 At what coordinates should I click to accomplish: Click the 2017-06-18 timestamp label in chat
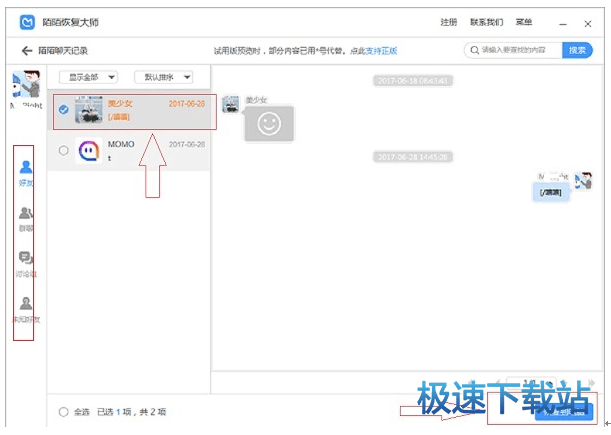(x=413, y=81)
